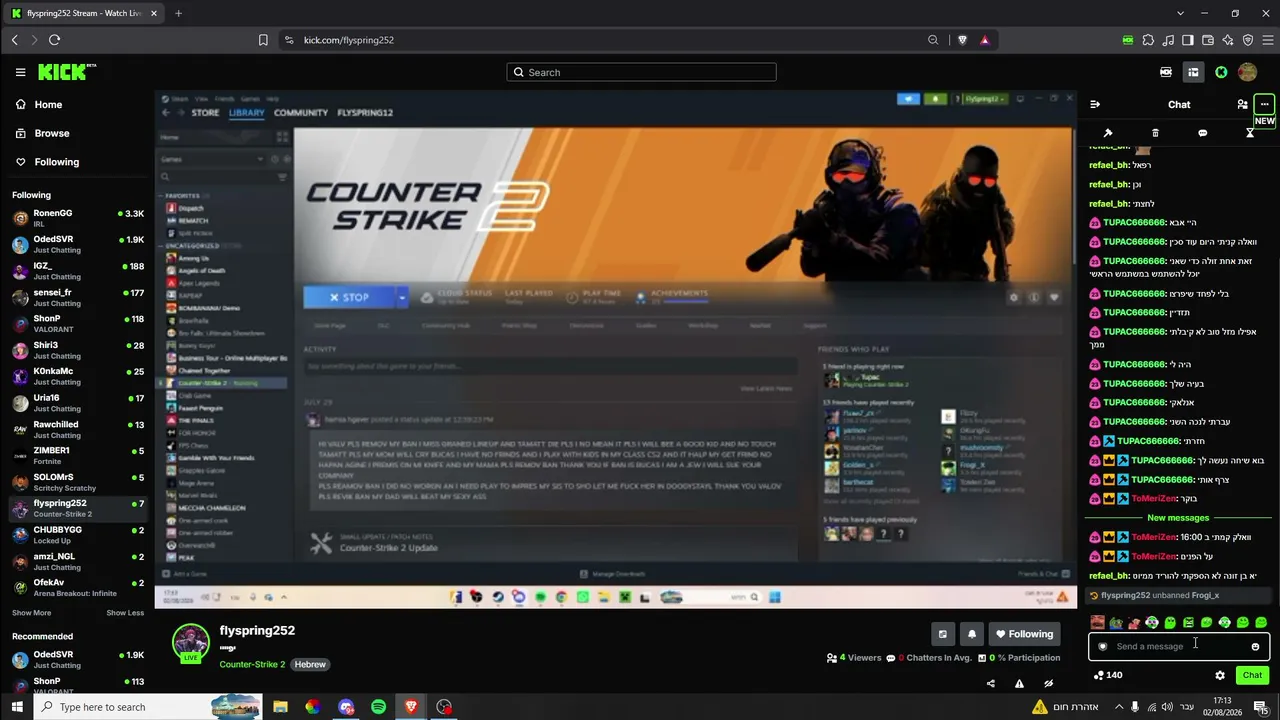1280x720 pixels.
Task: Open the chat more-options menu
Action: [1264, 104]
